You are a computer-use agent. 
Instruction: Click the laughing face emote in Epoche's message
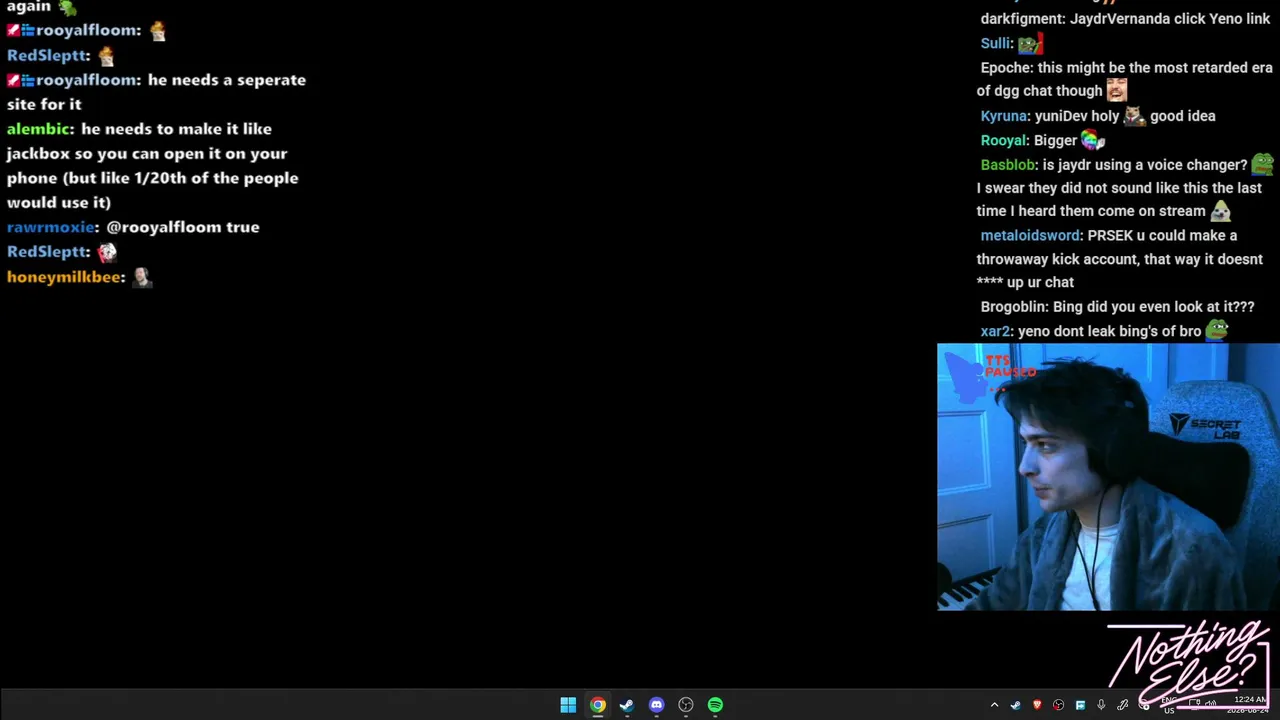coord(1117,90)
